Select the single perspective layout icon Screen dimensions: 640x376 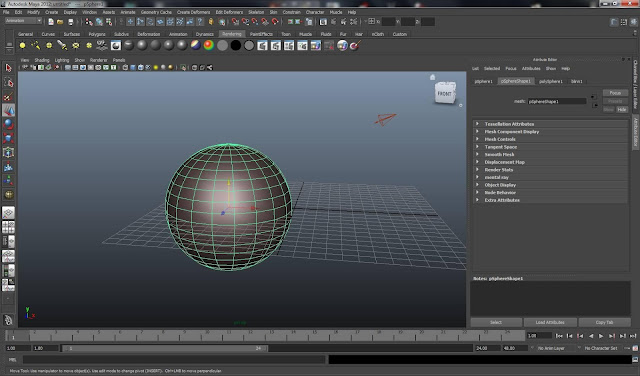pyautogui.click(x=8, y=213)
